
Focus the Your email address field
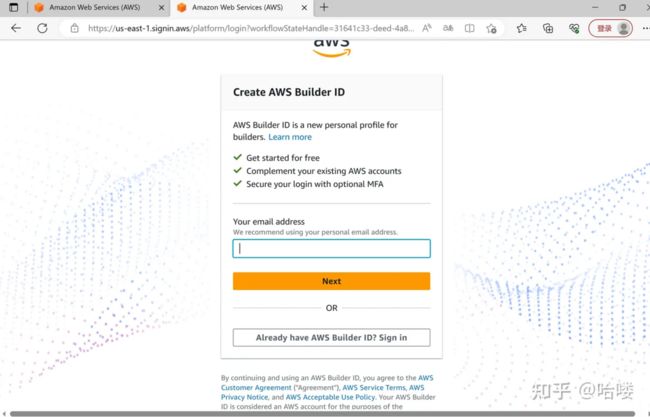331,248
